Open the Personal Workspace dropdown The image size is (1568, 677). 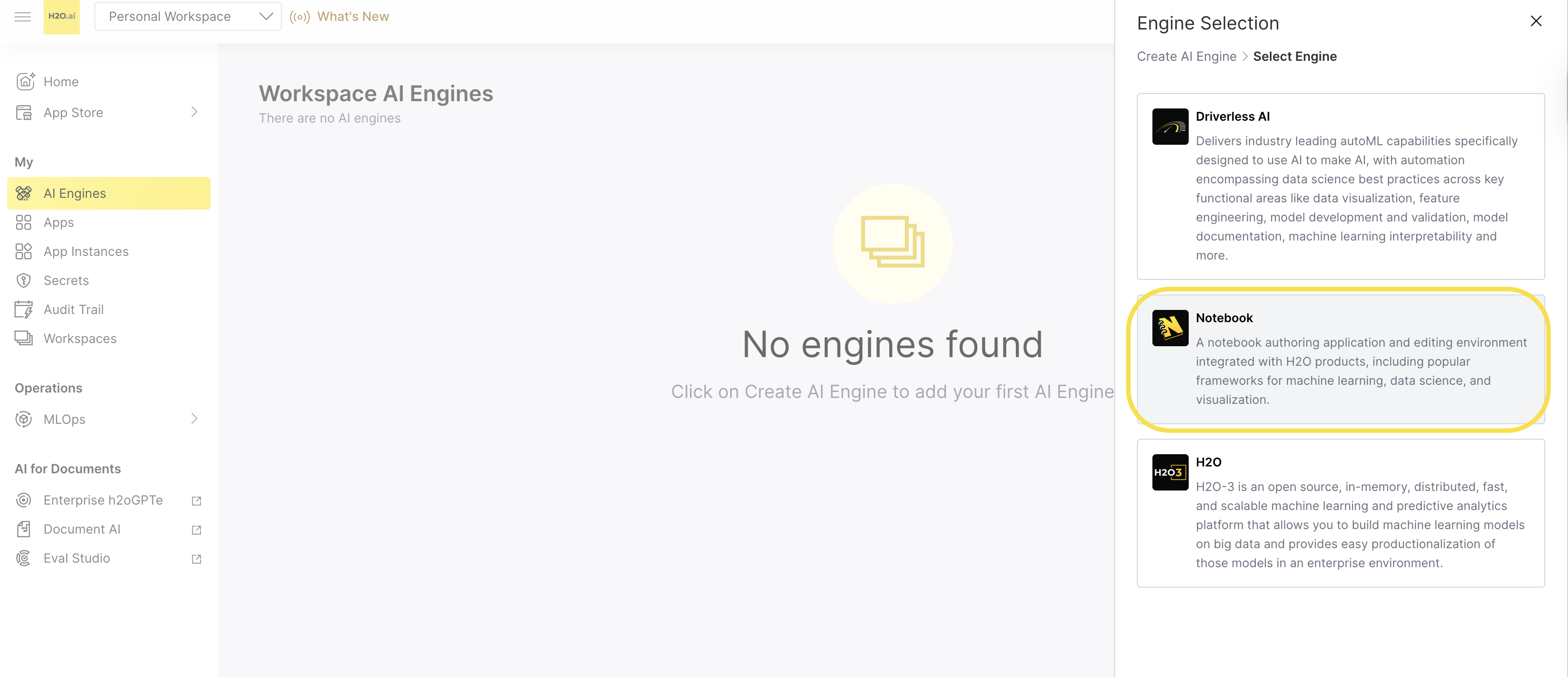pos(187,16)
